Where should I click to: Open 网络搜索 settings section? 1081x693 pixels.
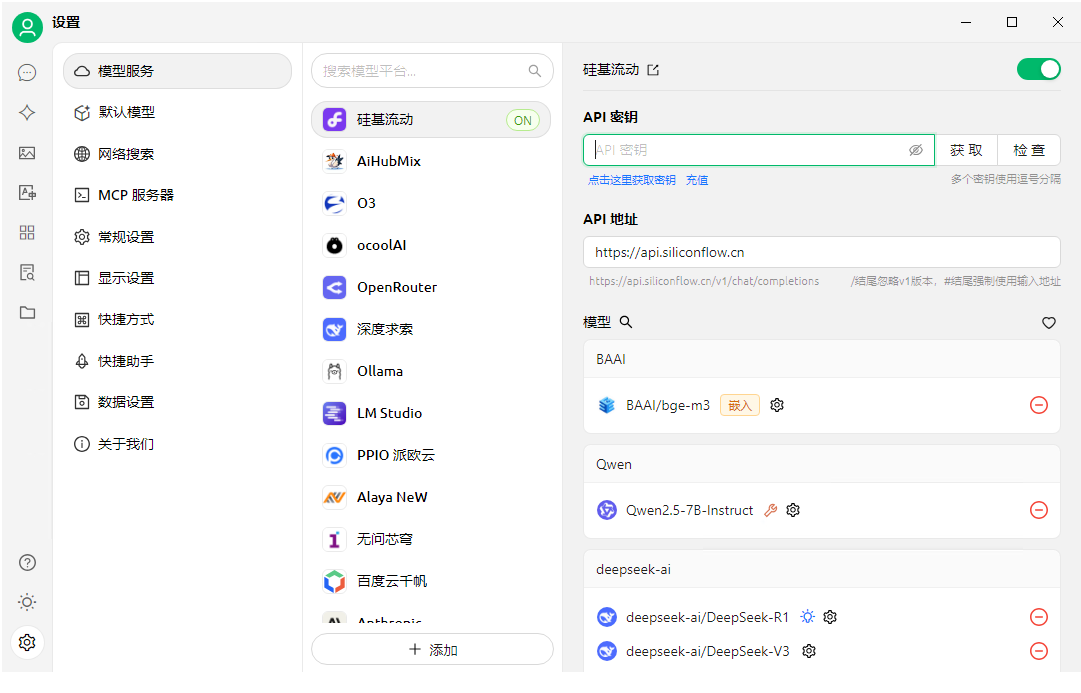point(177,154)
